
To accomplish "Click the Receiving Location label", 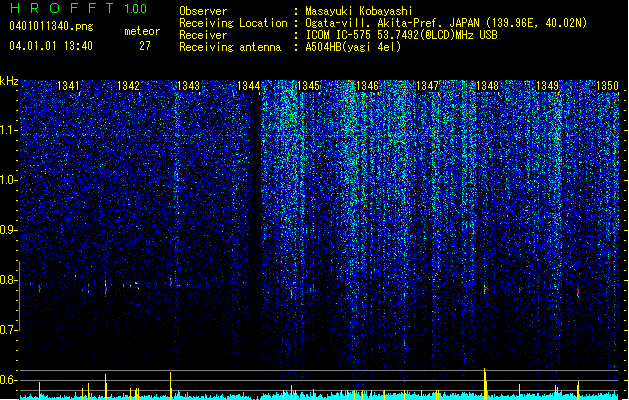I will point(233,23).
